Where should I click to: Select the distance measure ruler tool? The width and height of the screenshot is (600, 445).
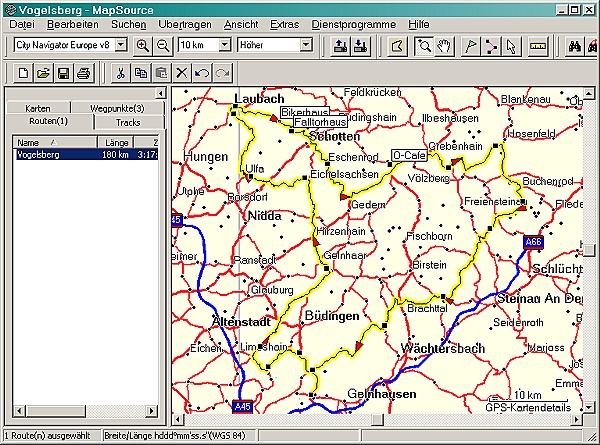539,45
